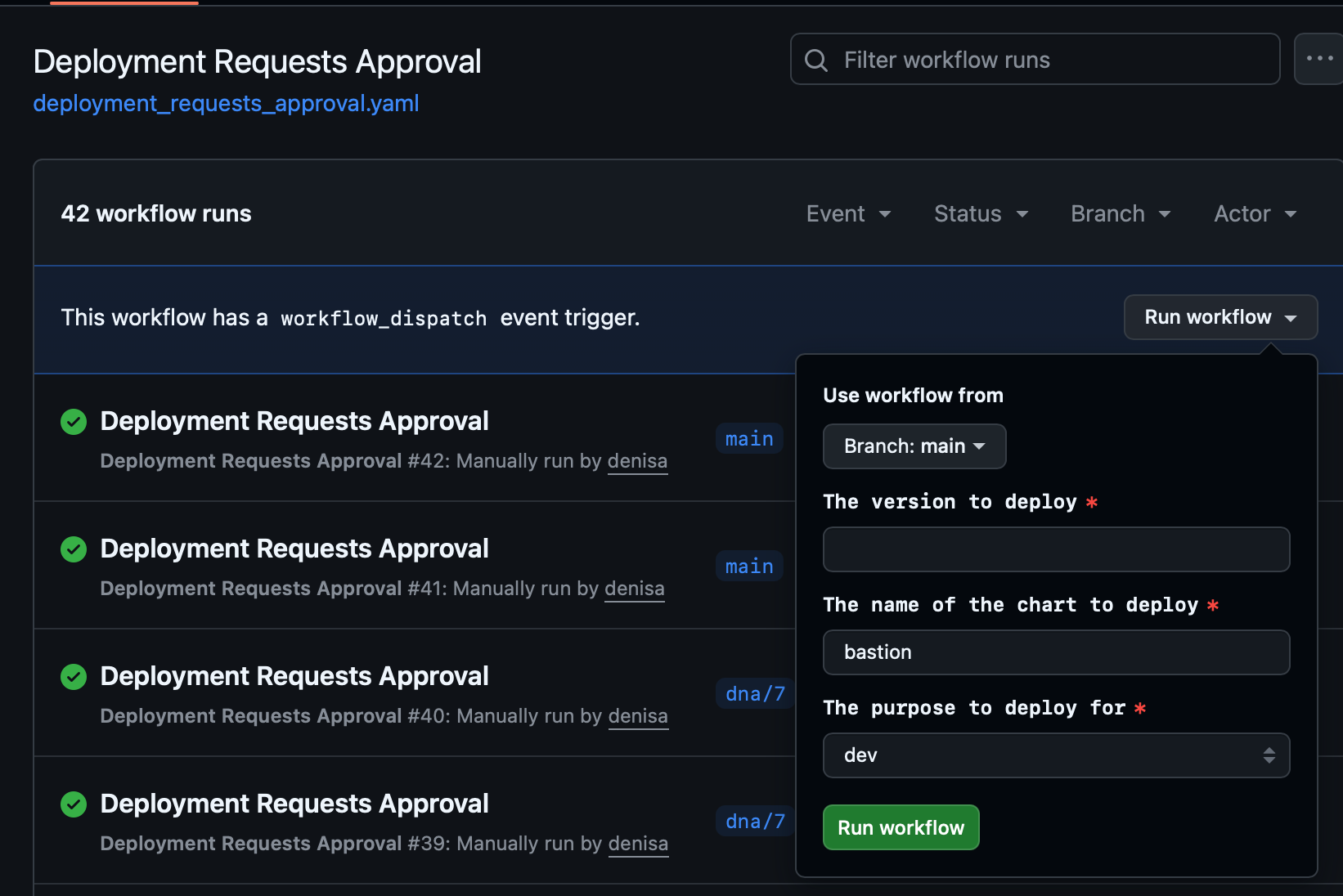This screenshot has width=1343, height=896.
Task: Open the Actor filter dropdown
Action: 1255,214
